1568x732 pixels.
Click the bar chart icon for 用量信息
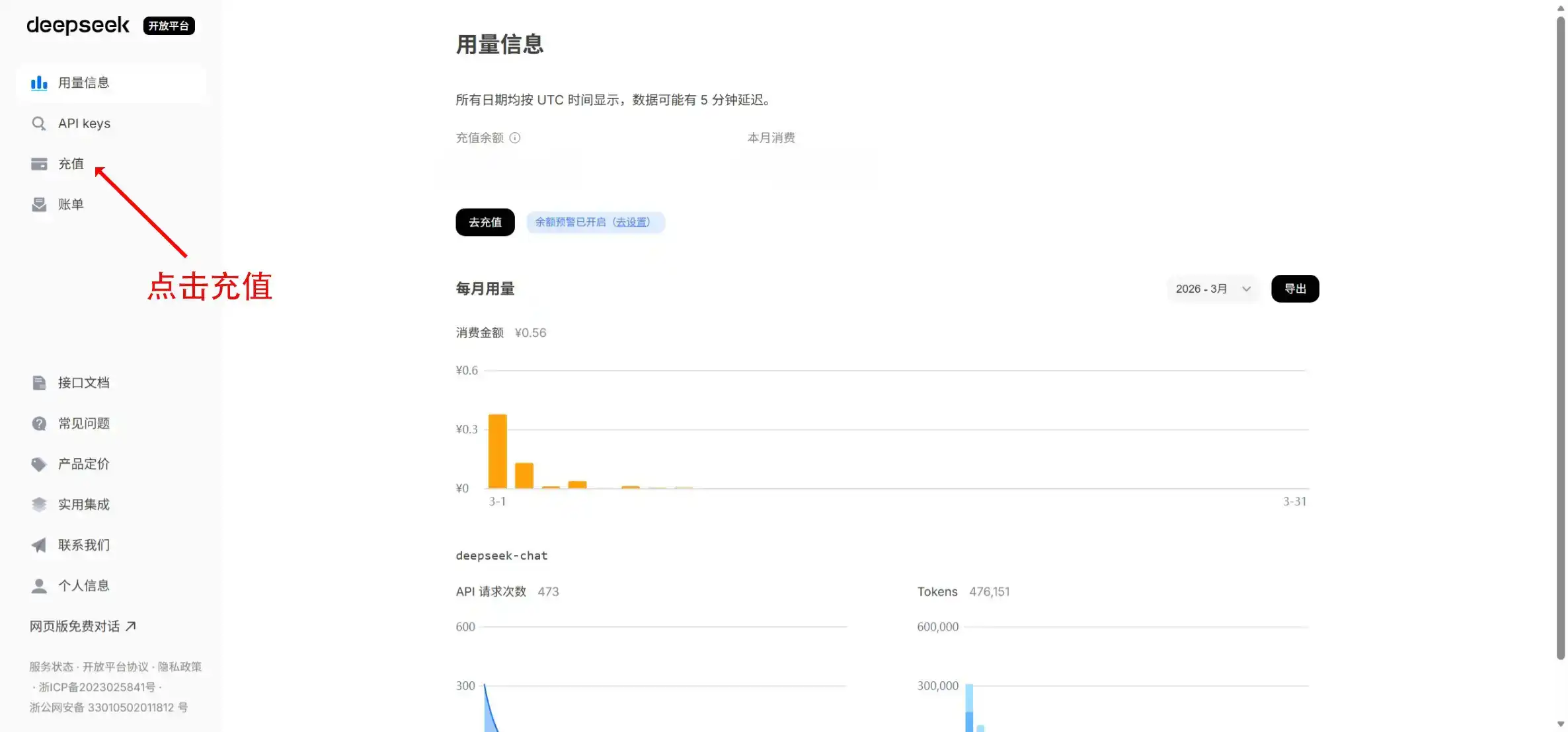pos(39,83)
